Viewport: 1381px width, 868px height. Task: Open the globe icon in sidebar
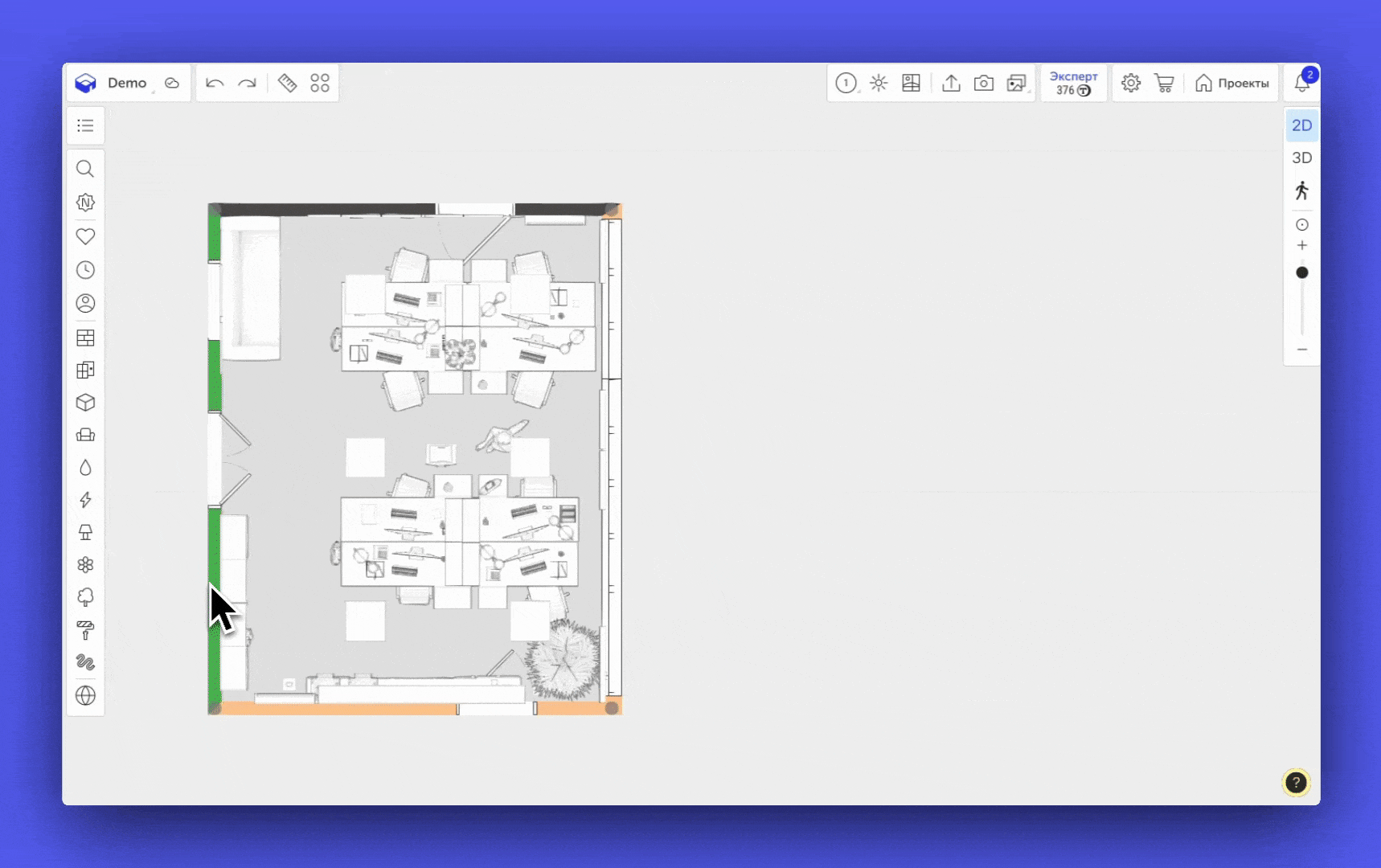tap(85, 695)
